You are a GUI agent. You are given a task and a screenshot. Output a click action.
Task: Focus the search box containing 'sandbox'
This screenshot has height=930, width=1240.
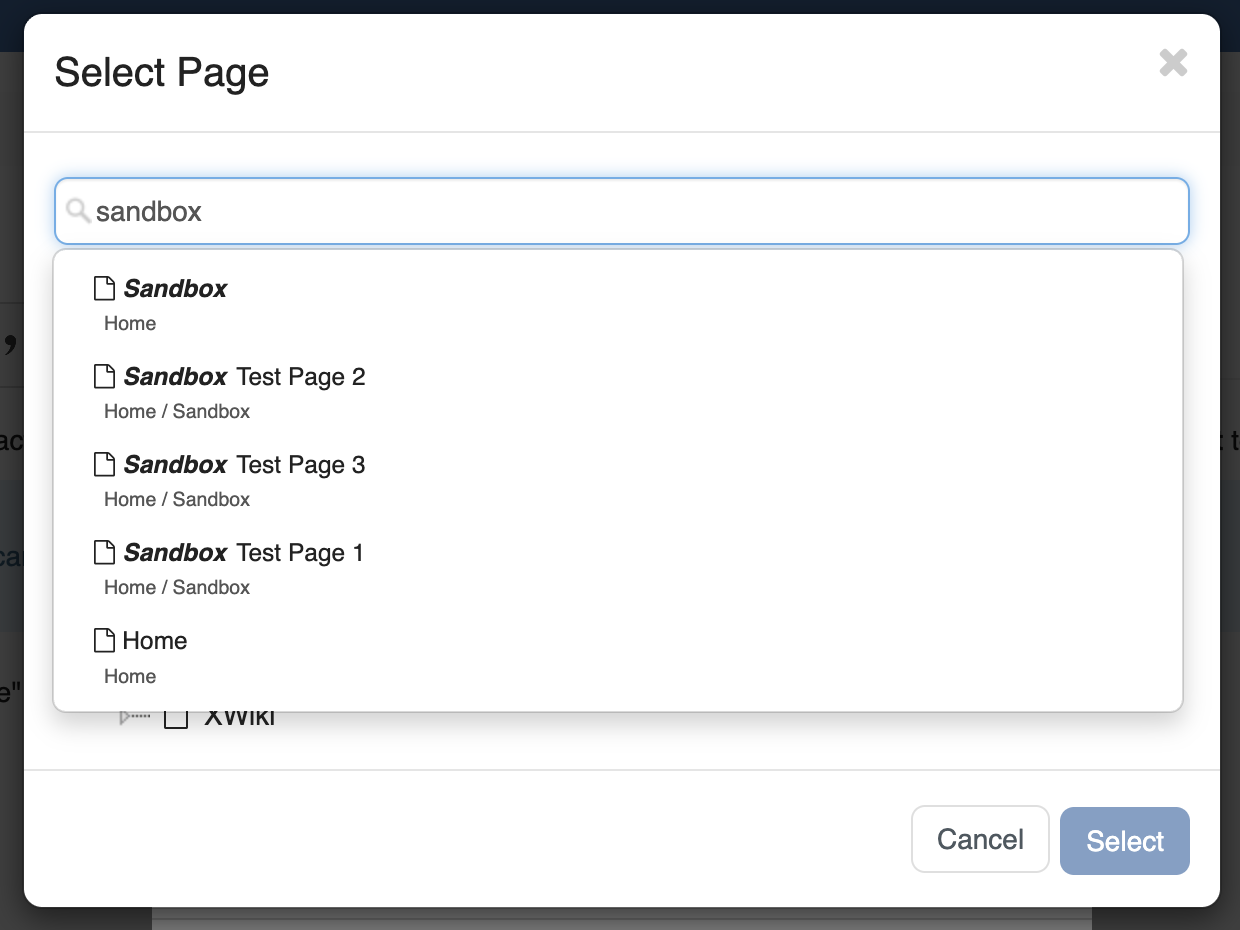(640, 211)
